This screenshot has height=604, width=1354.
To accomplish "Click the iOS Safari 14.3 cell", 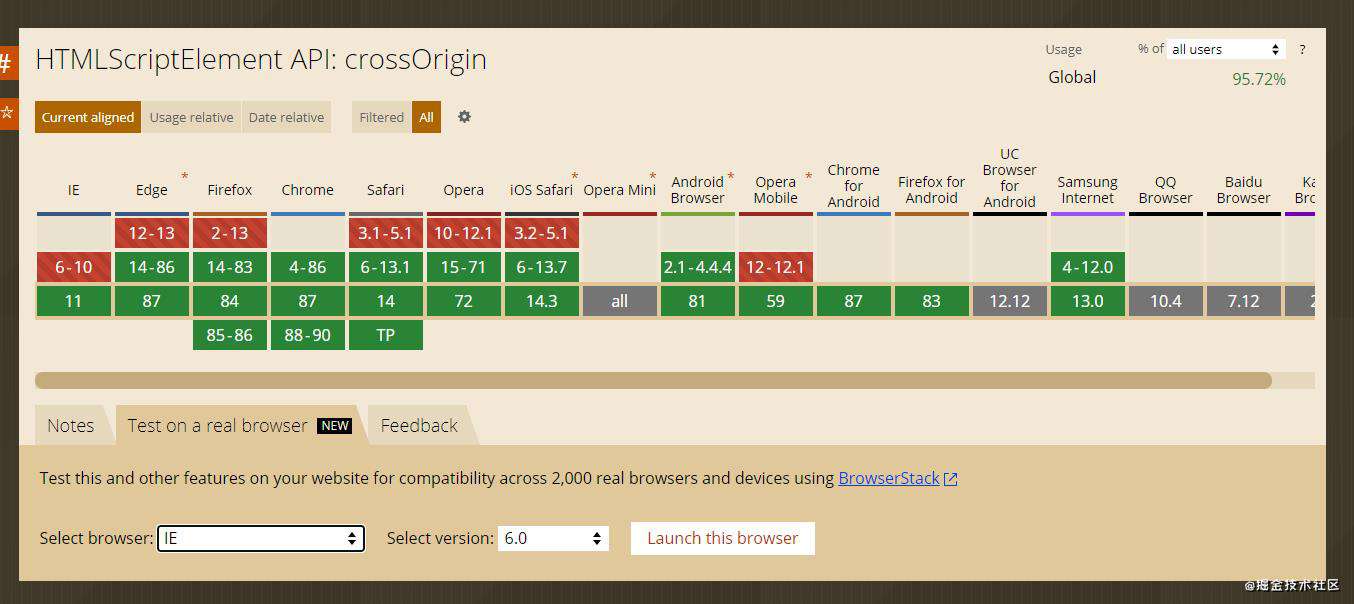I will (542, 301).
